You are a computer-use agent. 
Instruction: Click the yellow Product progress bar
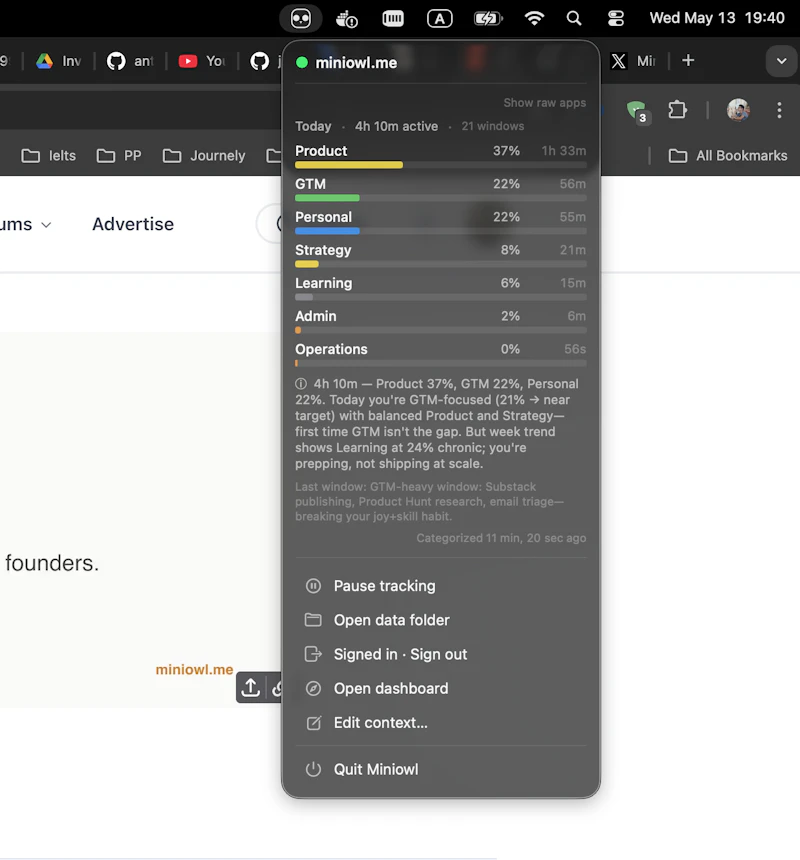tap(349, 165)
